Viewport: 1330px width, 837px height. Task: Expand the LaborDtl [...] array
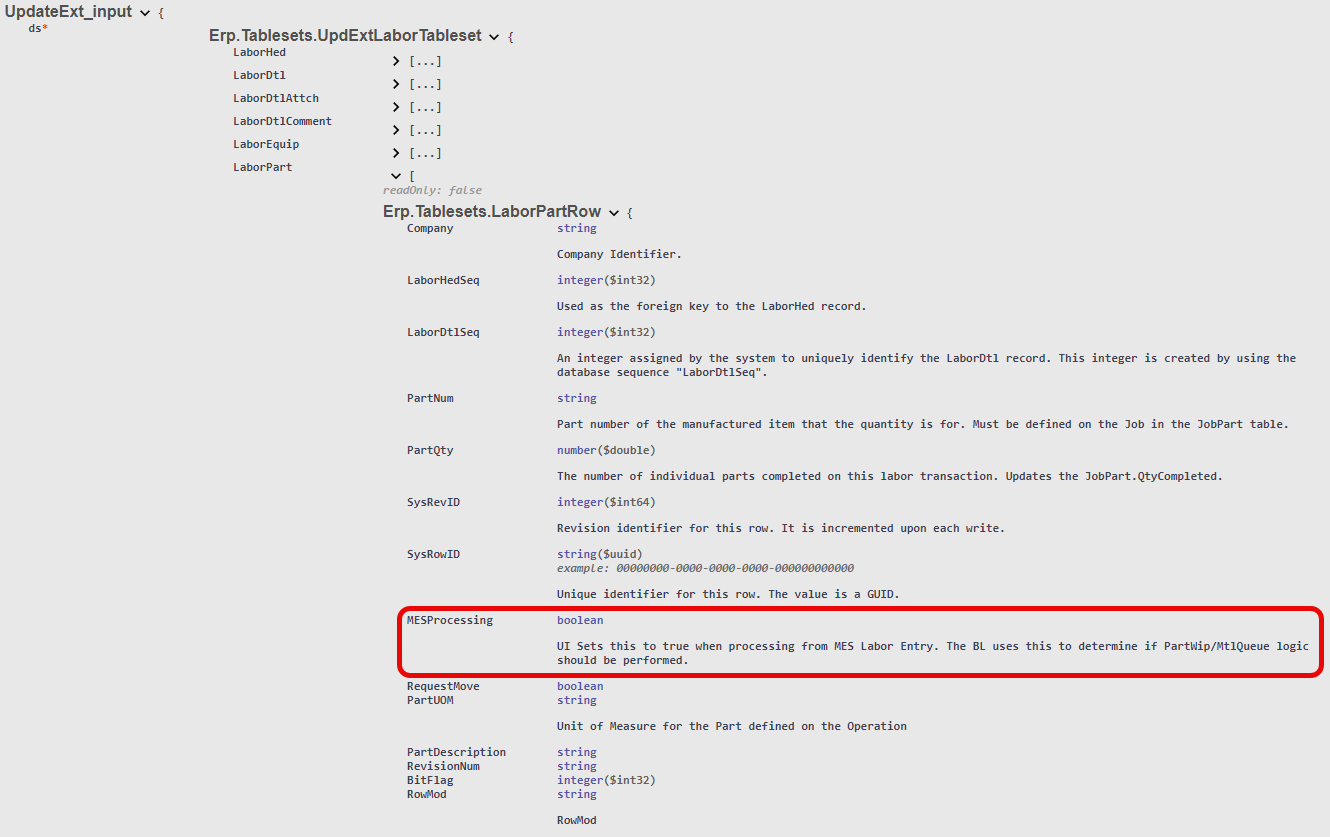pyautogui.click(x=396, y=84)
